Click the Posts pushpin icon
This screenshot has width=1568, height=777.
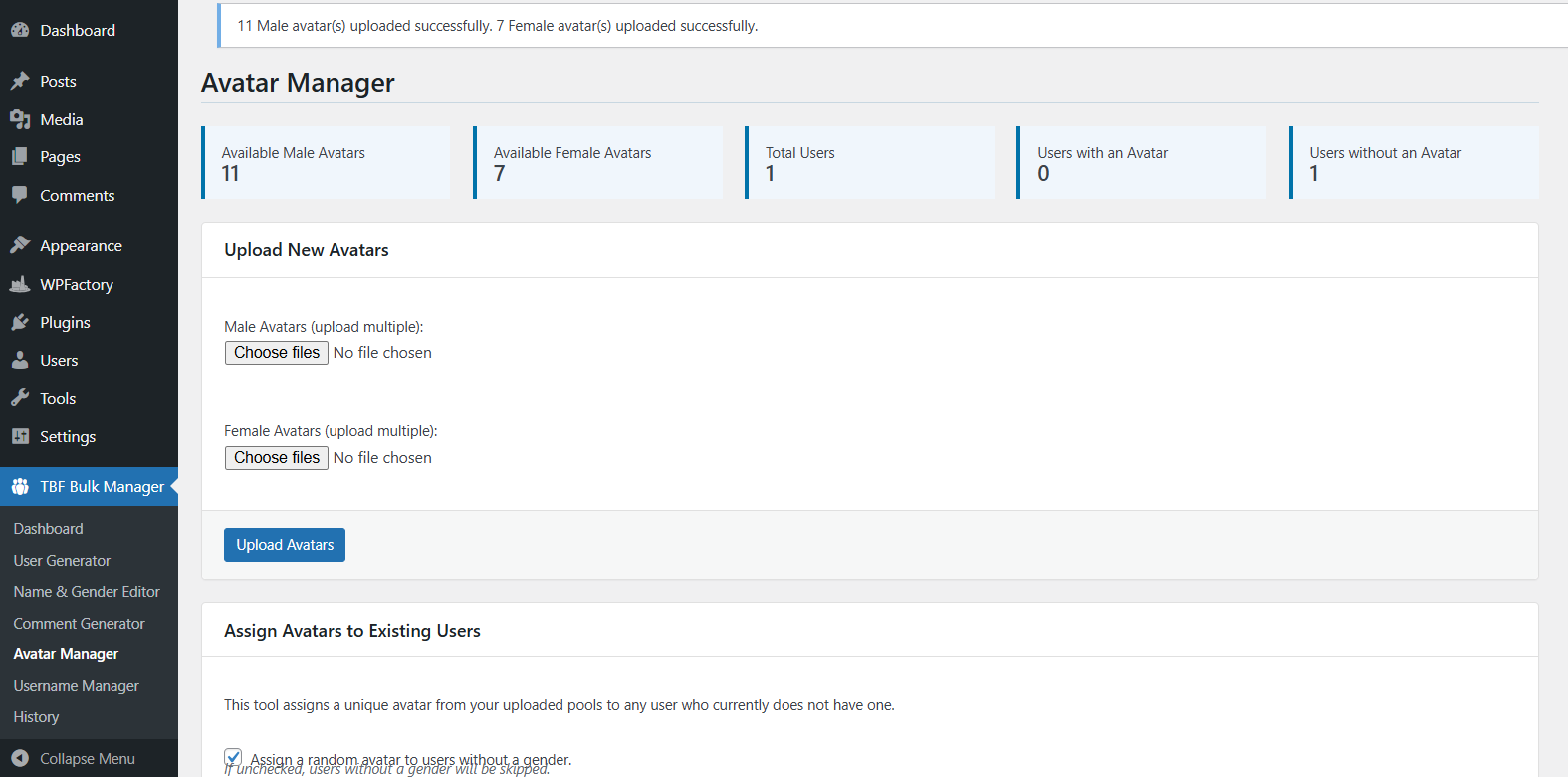[x=20, y=81]
